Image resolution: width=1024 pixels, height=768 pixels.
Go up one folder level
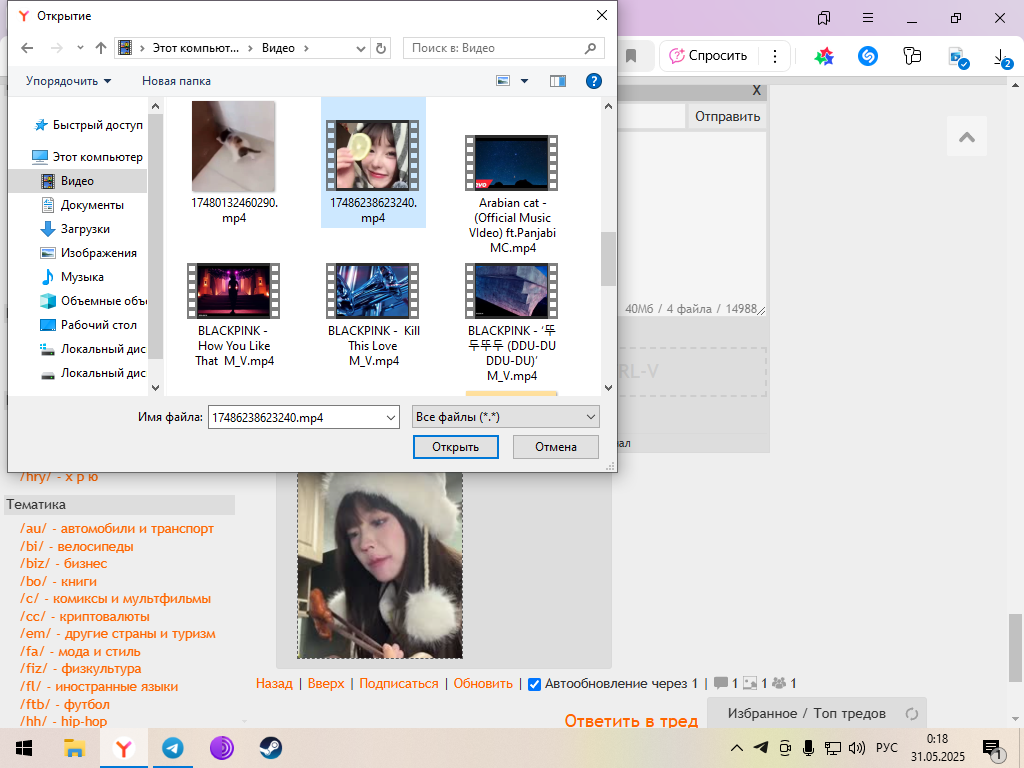pyautogui.click(x=100, y=48)
